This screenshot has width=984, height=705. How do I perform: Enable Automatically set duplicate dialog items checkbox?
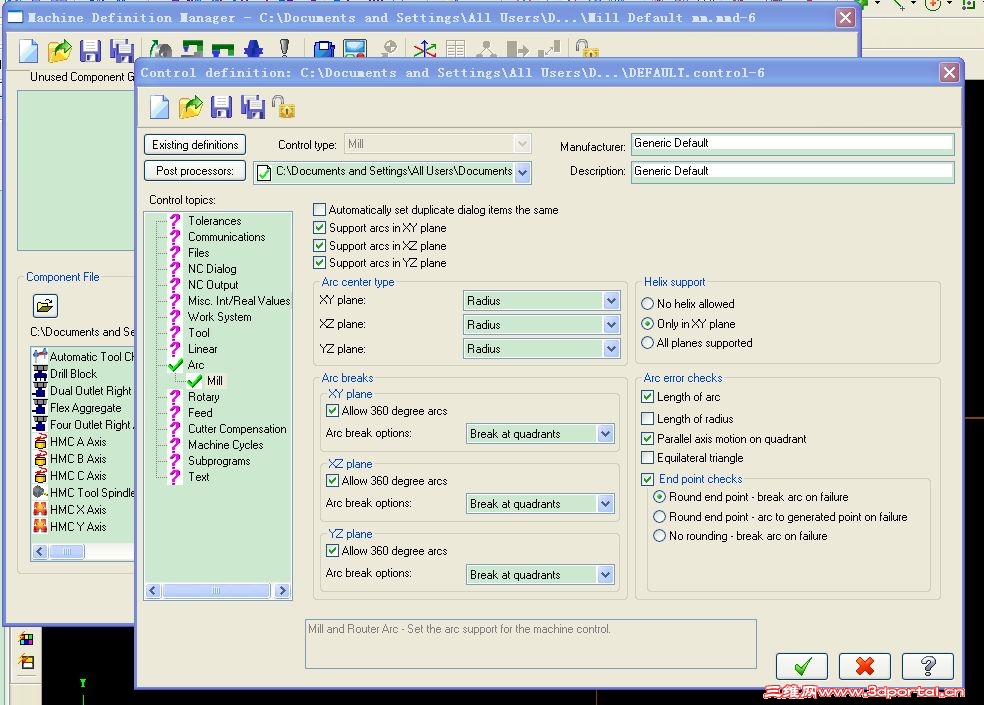319,210
